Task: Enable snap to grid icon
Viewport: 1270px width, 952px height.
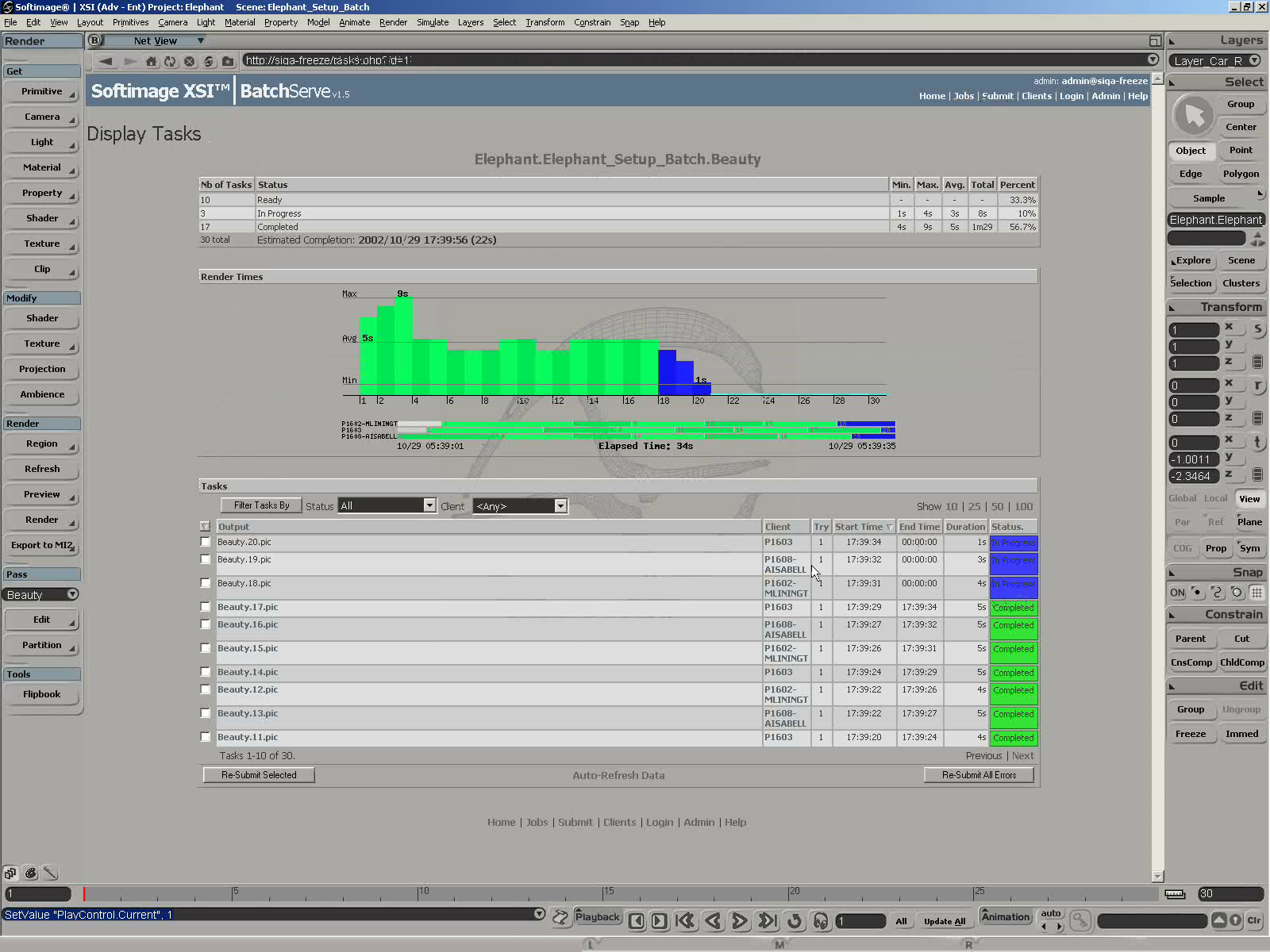Action: point(1257,593)
